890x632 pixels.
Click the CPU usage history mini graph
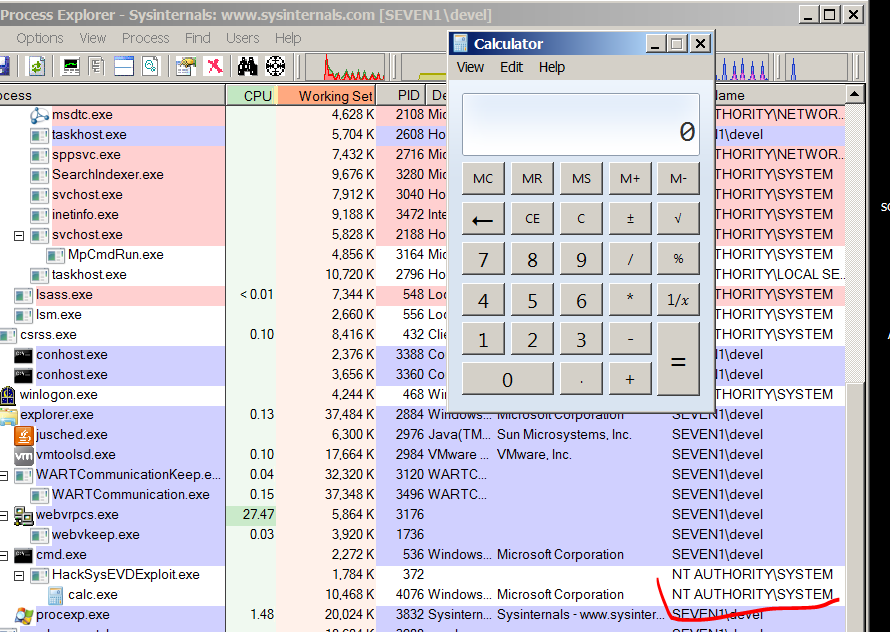click(x=345, y=68)
